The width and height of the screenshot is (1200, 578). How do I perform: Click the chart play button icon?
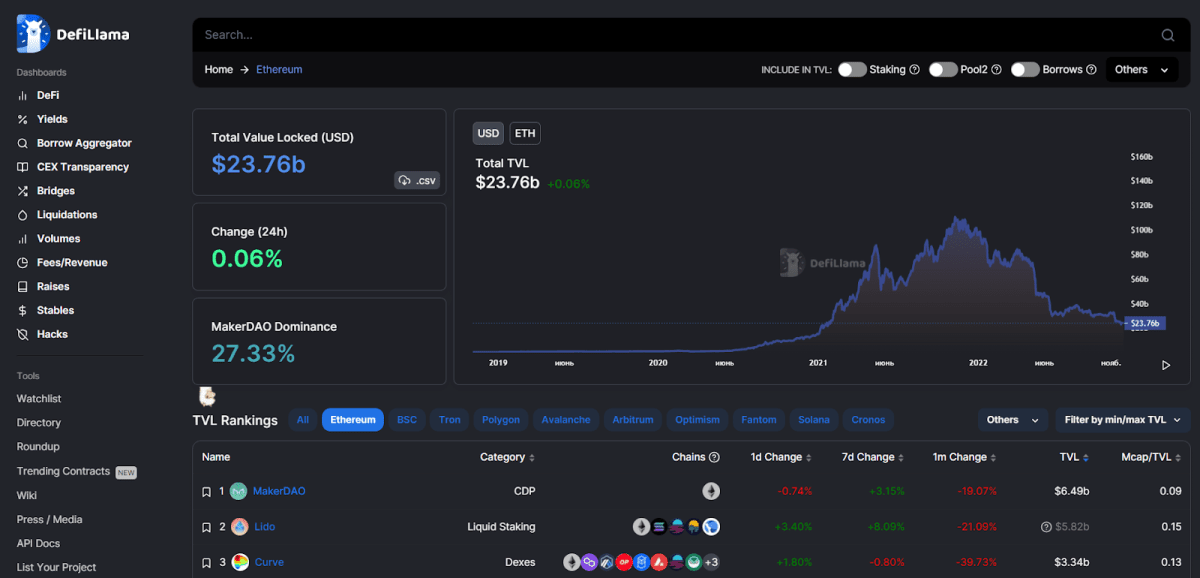pos(1166,365)
